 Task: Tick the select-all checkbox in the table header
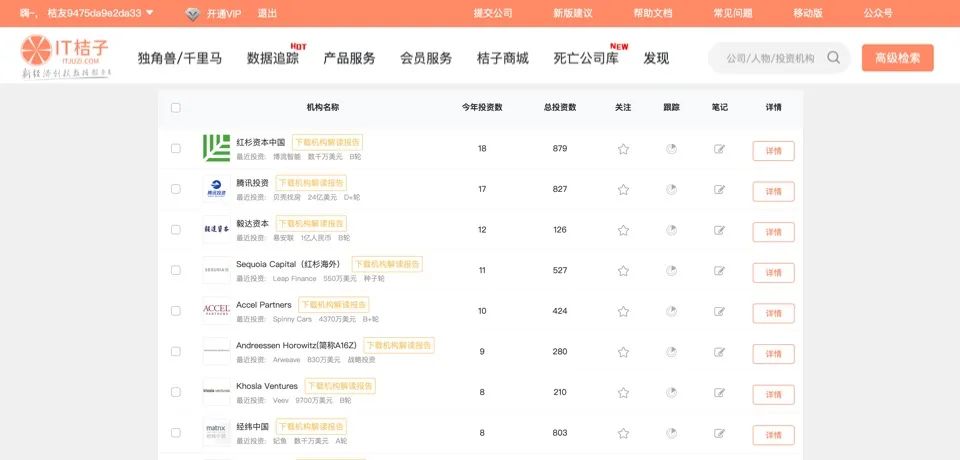(176, 108)
